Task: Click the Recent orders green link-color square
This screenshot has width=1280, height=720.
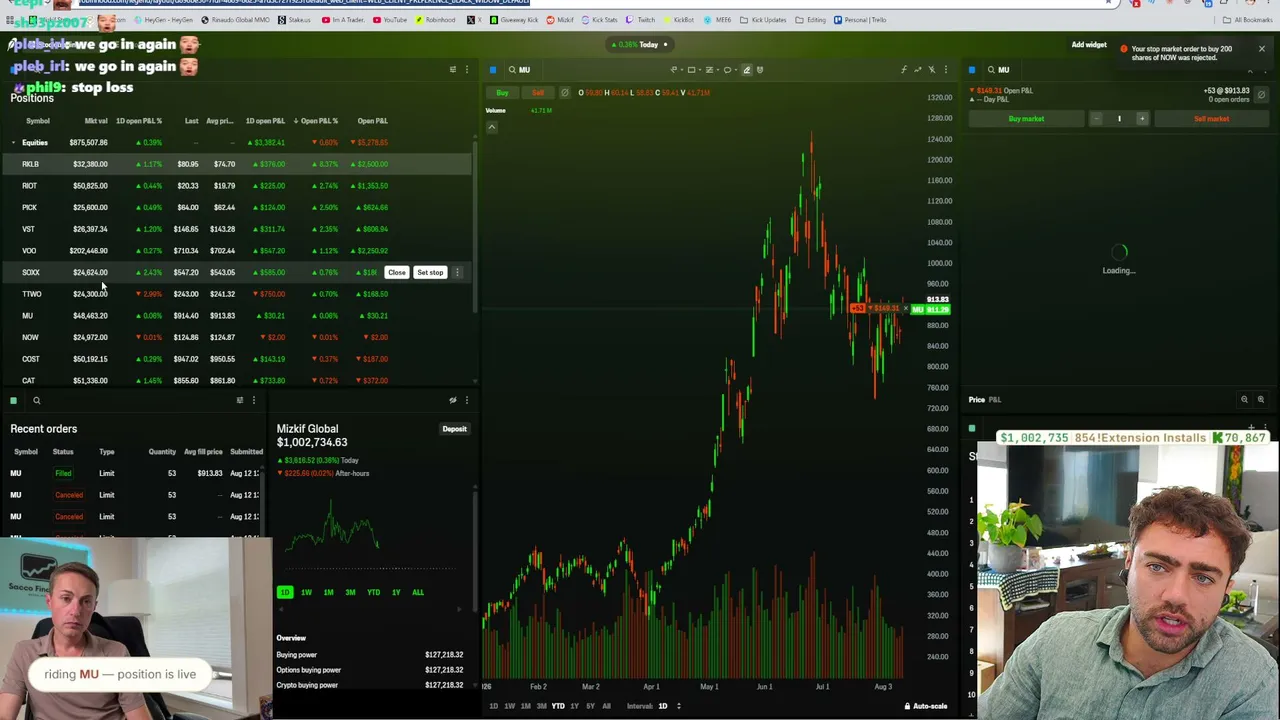Action: pyautogui.click(x=14, y=401)
